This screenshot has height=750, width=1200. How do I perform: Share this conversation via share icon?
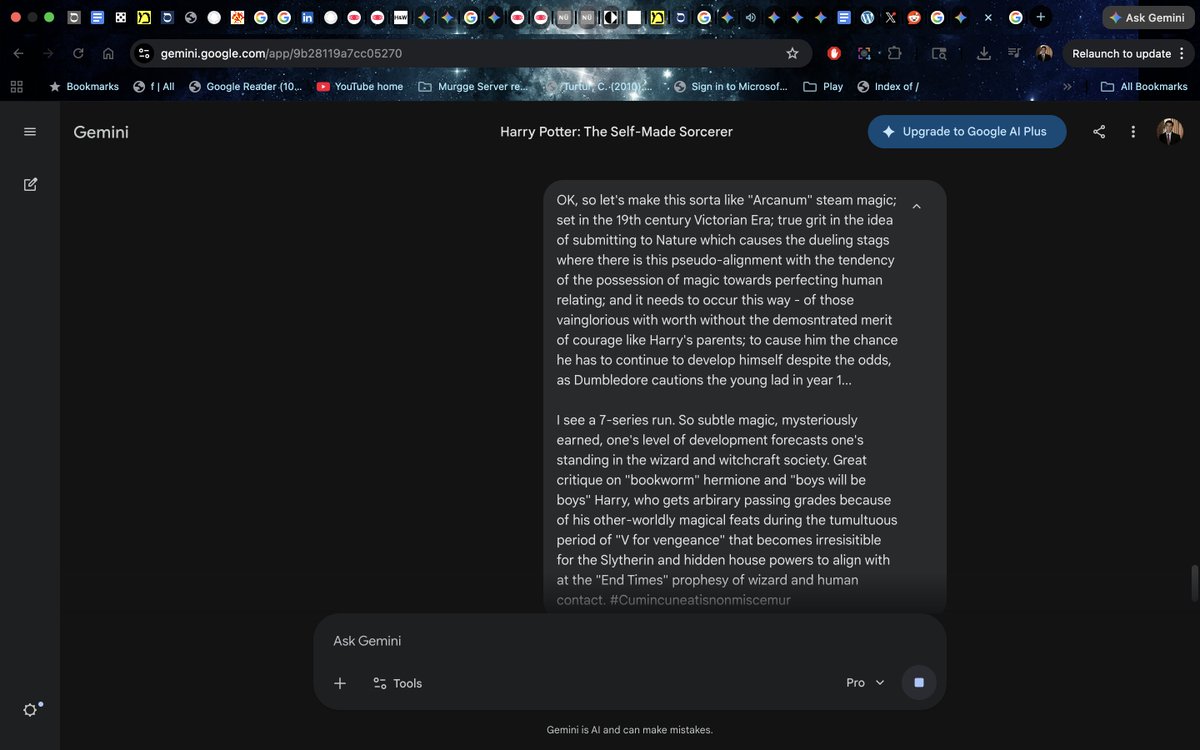[x=1099, y=132]
